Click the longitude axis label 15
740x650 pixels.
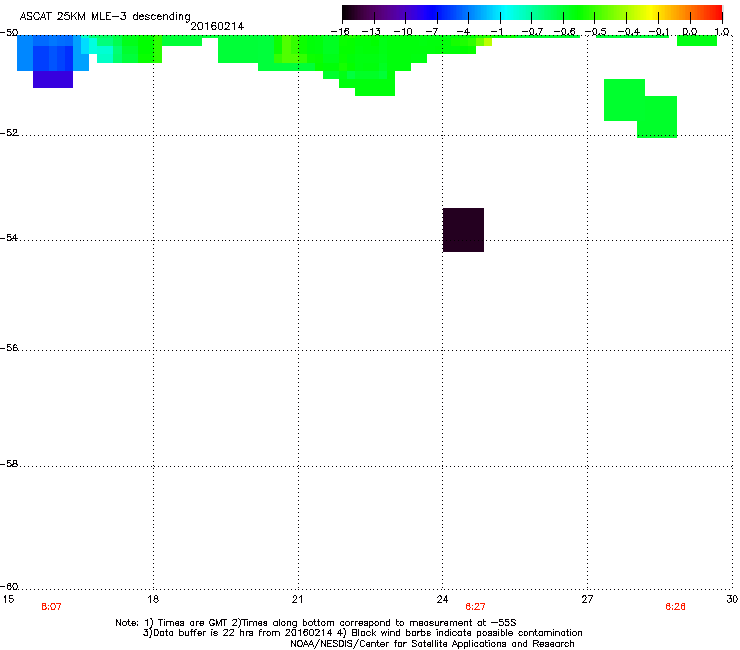(x=8, y=599)
